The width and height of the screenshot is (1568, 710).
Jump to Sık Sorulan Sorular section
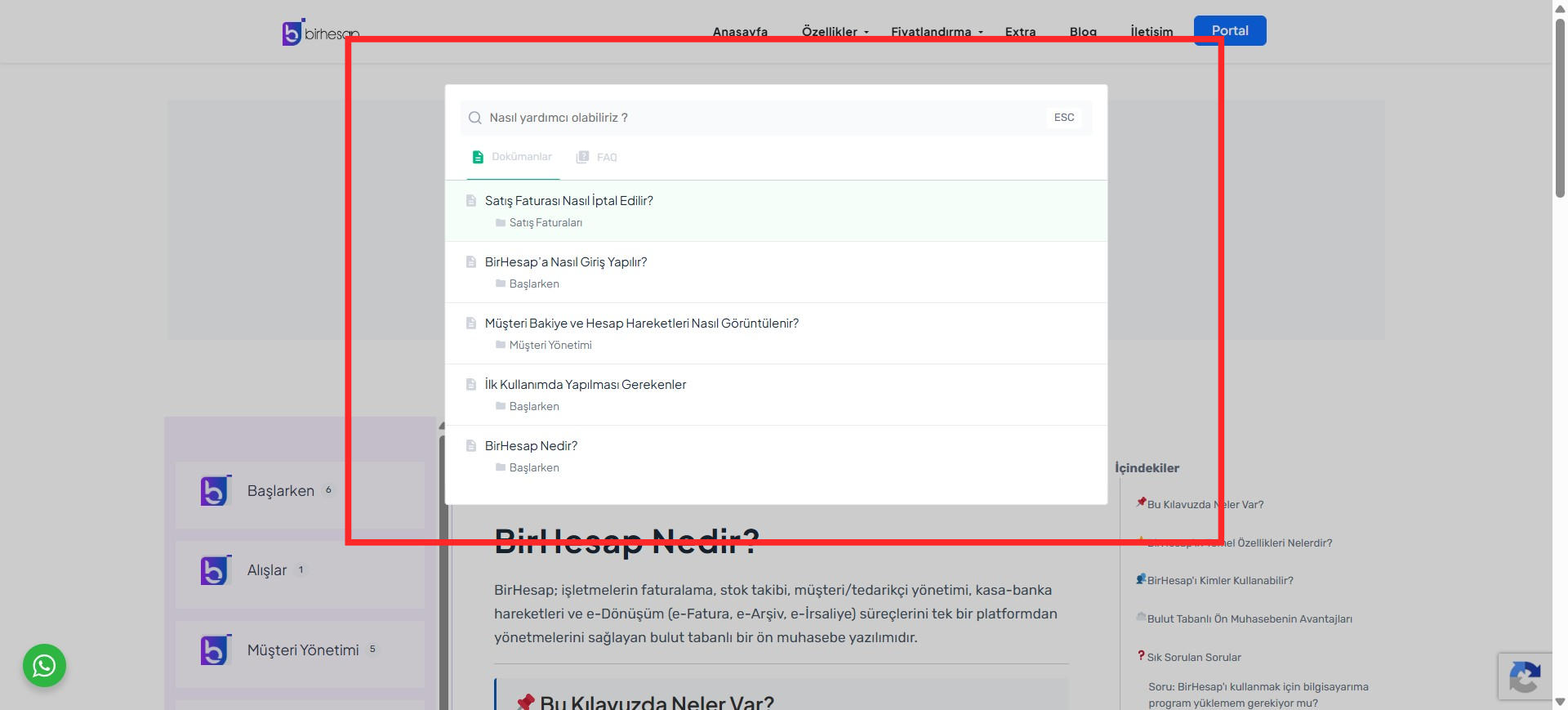[1194, 658]
